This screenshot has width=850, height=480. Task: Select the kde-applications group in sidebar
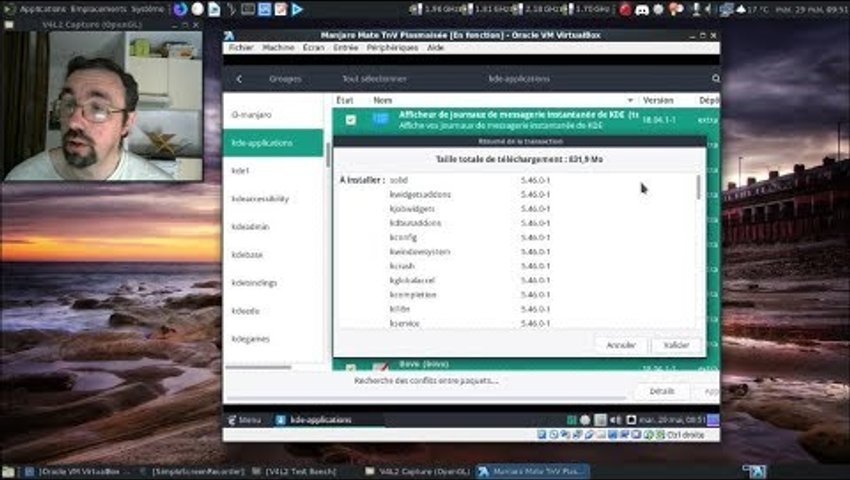click(x=273, y=143)
